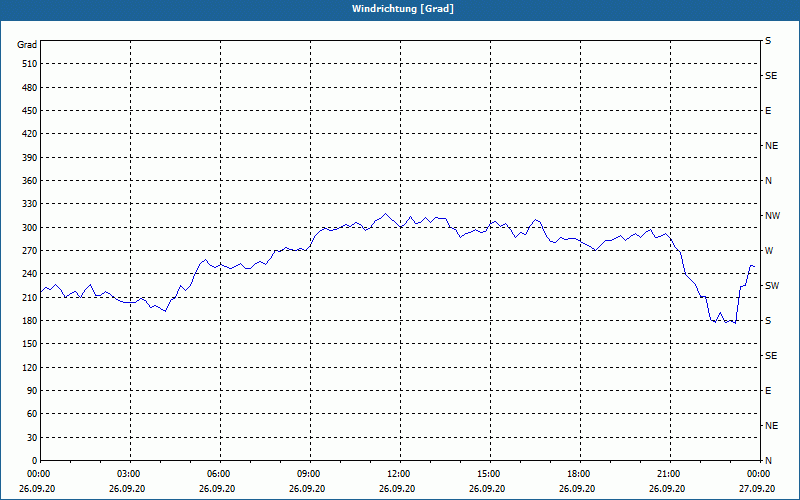The height and width of the screenshot is (500, 800).
Task: Click the W compass label
Action: (769, 251)
